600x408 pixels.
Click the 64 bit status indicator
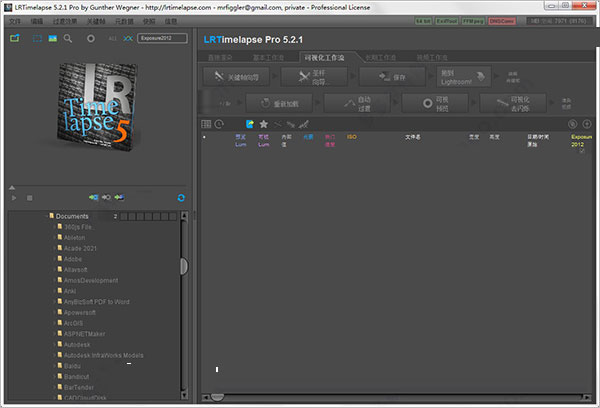[x=424, y=21]
